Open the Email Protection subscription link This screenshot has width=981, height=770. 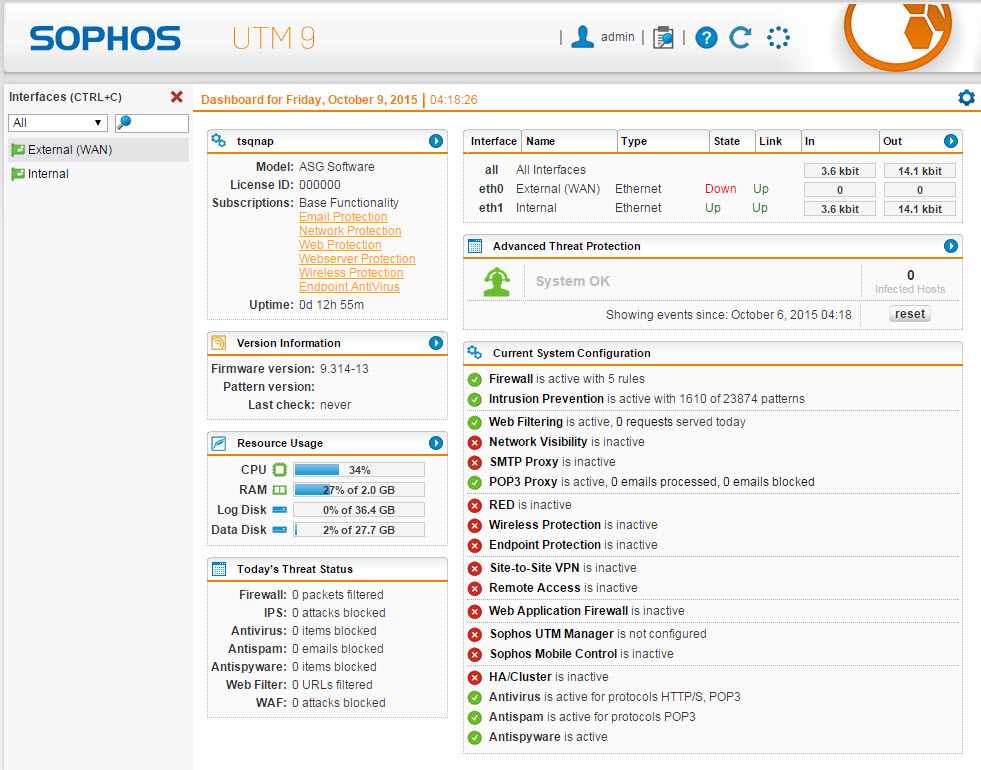pos(343,216)
